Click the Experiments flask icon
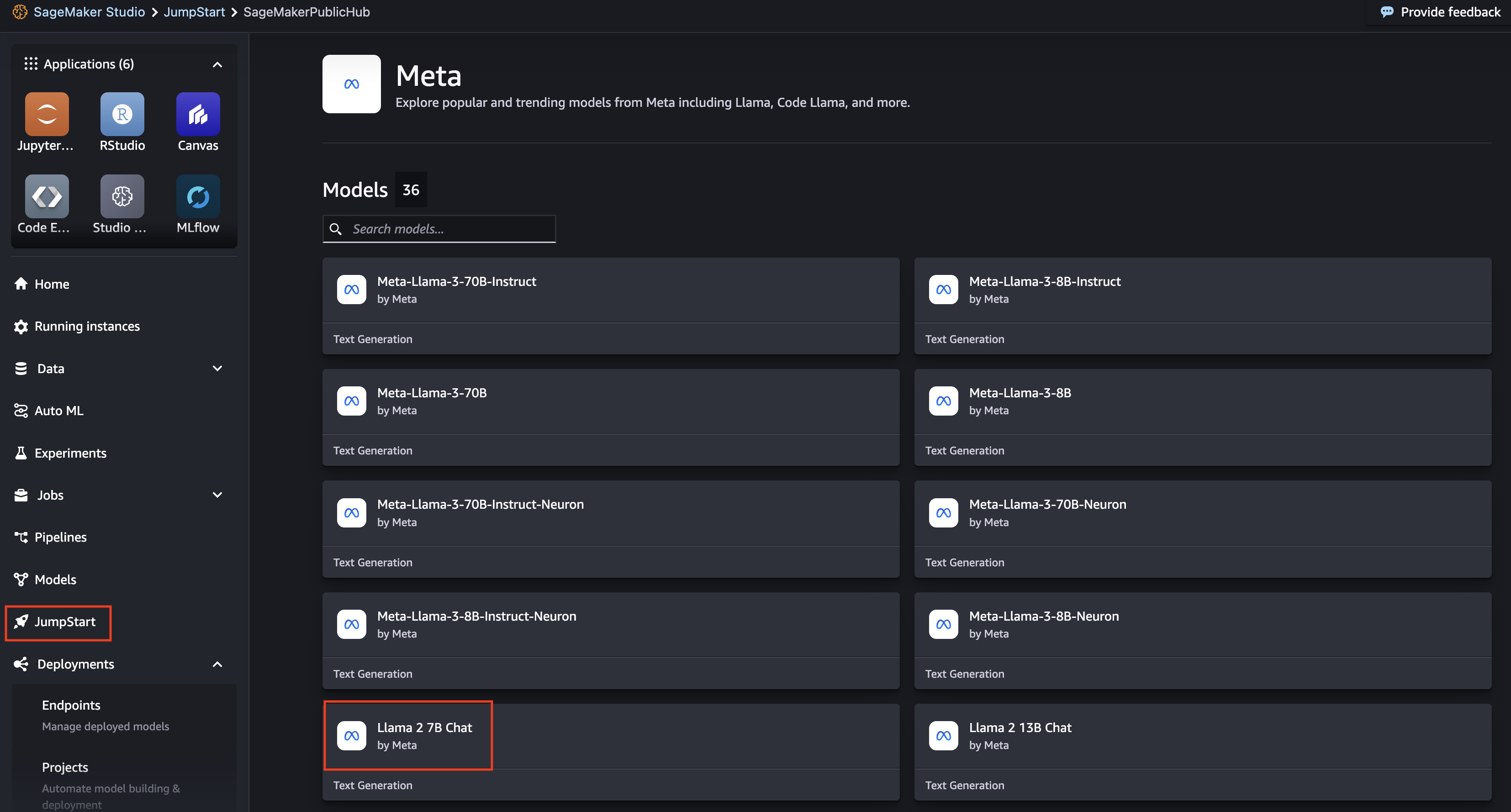 (x=21, y=453)
